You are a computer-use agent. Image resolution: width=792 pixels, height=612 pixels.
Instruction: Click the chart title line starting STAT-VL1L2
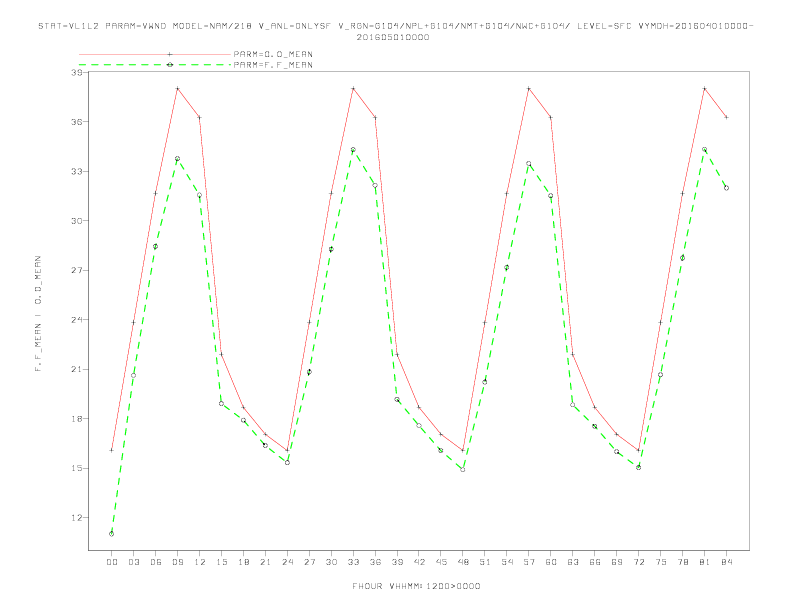pos(395,26)
